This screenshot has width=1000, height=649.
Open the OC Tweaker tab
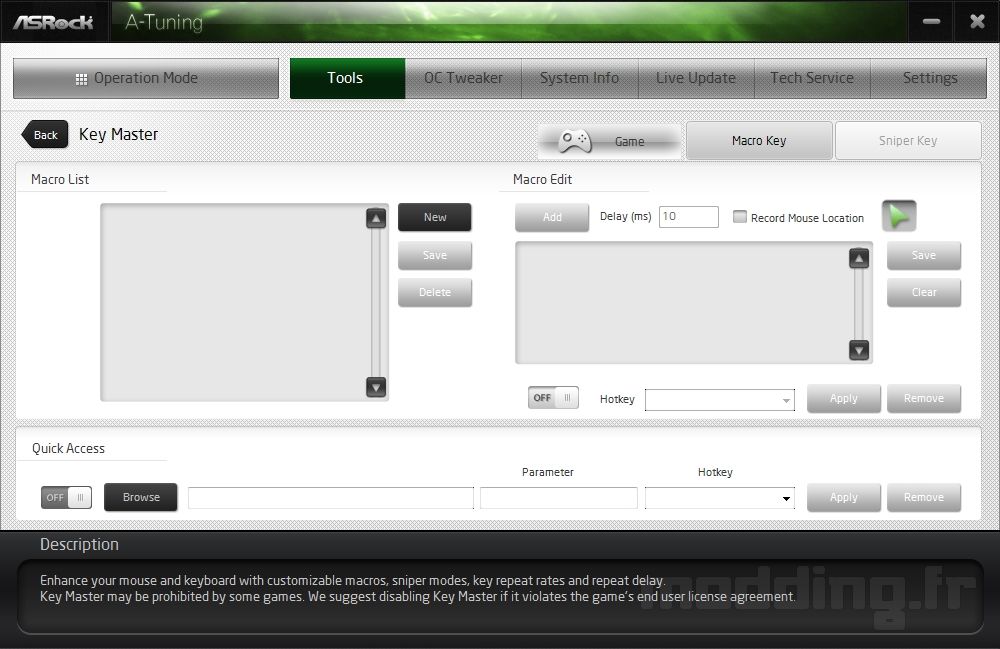(463, 78)
